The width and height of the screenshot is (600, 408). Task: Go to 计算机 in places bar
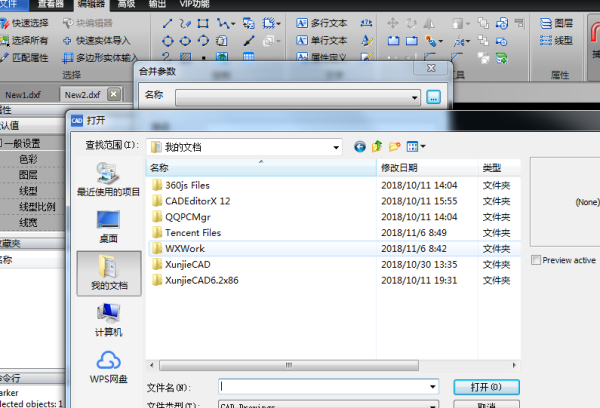[109, 320]
